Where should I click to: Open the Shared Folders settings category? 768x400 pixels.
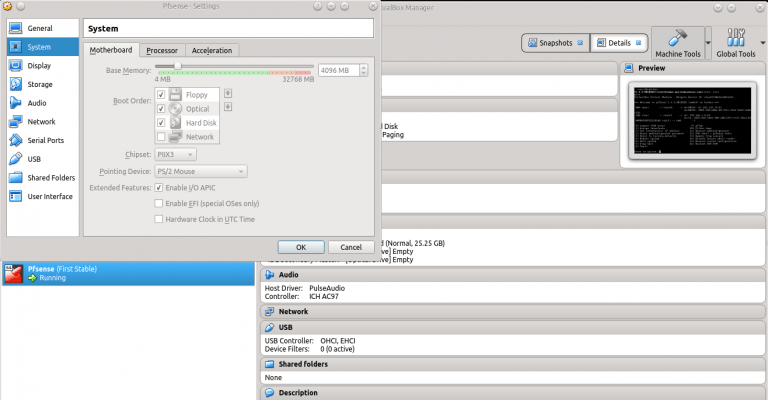[x=43, y=178]
